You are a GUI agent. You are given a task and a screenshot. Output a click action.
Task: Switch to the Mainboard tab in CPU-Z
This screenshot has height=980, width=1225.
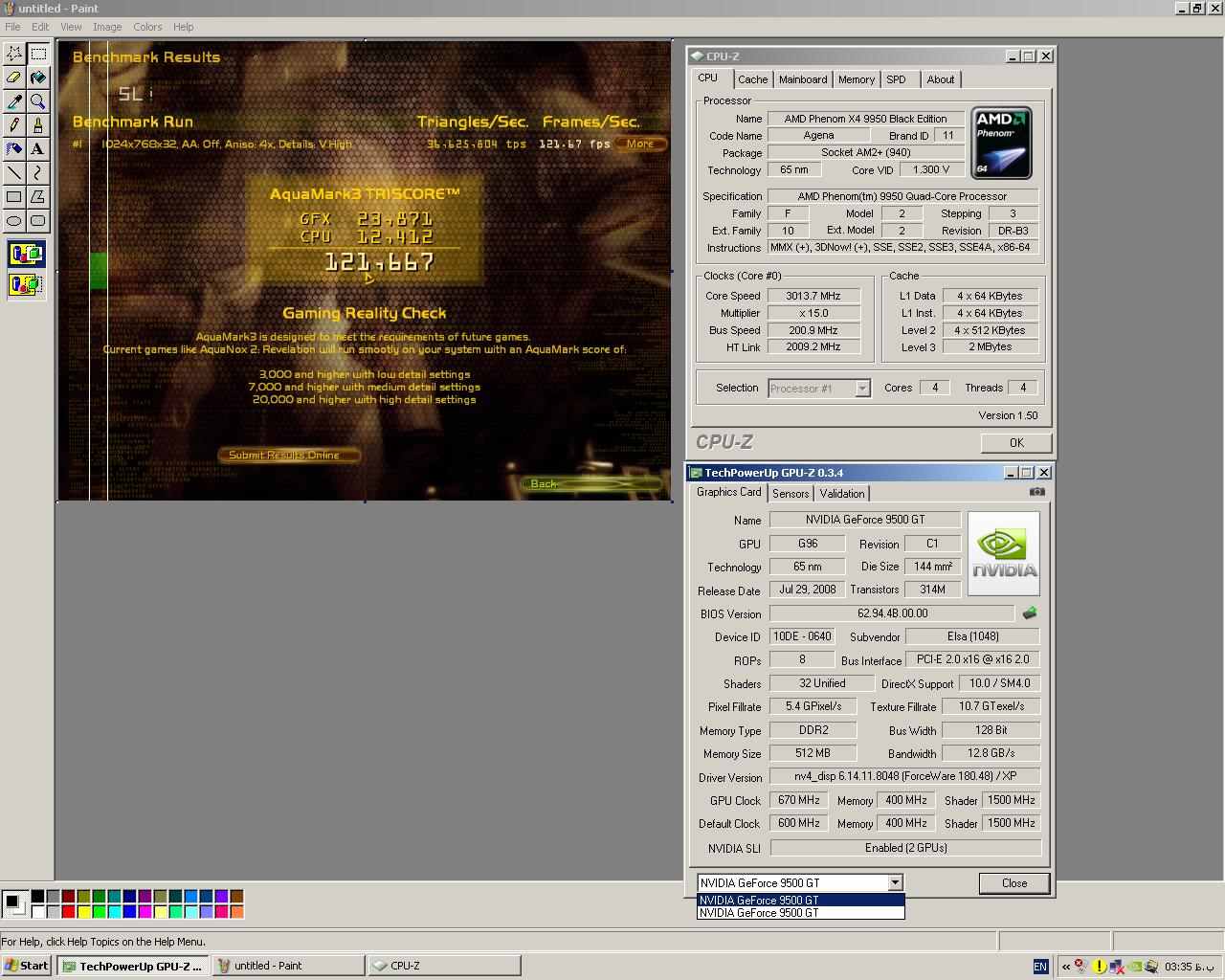[803, 79]
